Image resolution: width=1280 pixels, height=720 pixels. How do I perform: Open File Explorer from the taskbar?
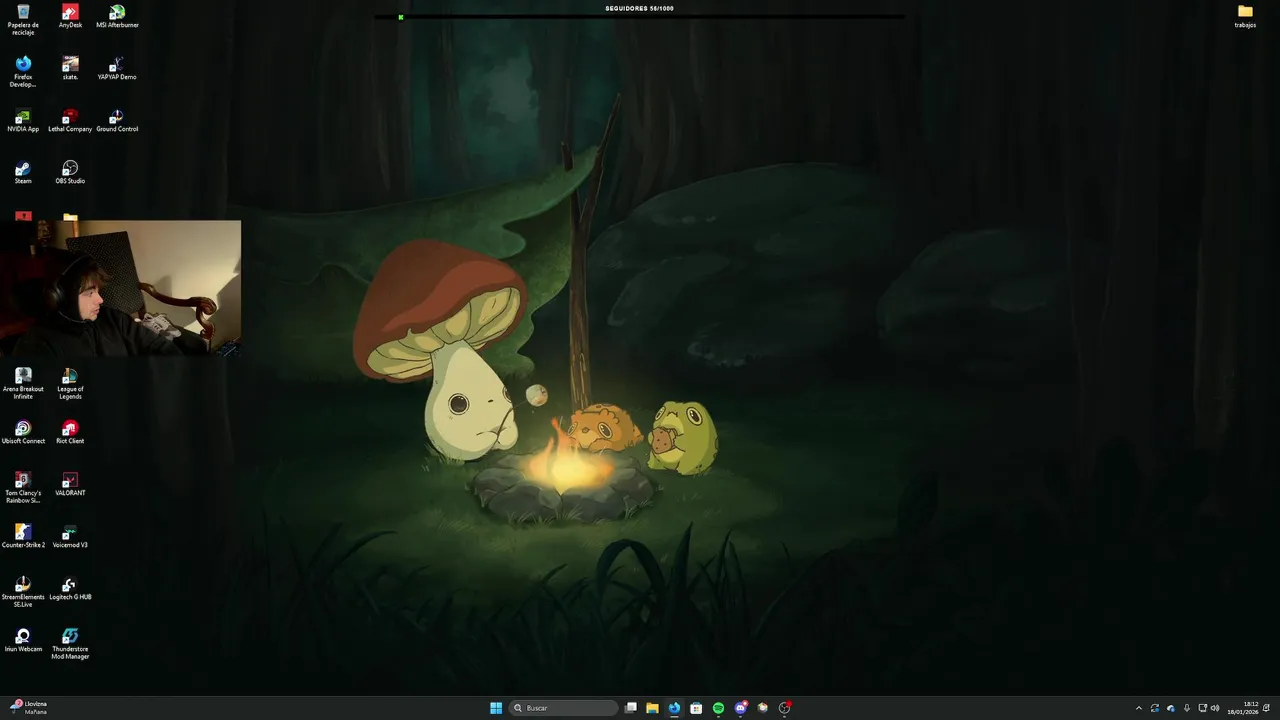click(x=652, y=708)
